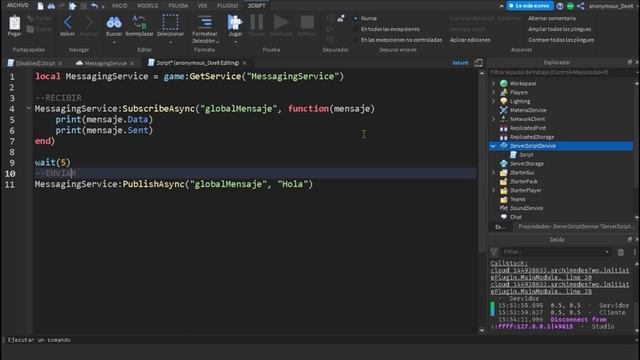This screenshot has height=360, width=640.
Task: Click the undo arrow in quick-access bar
Action: (x=94, y=6)
